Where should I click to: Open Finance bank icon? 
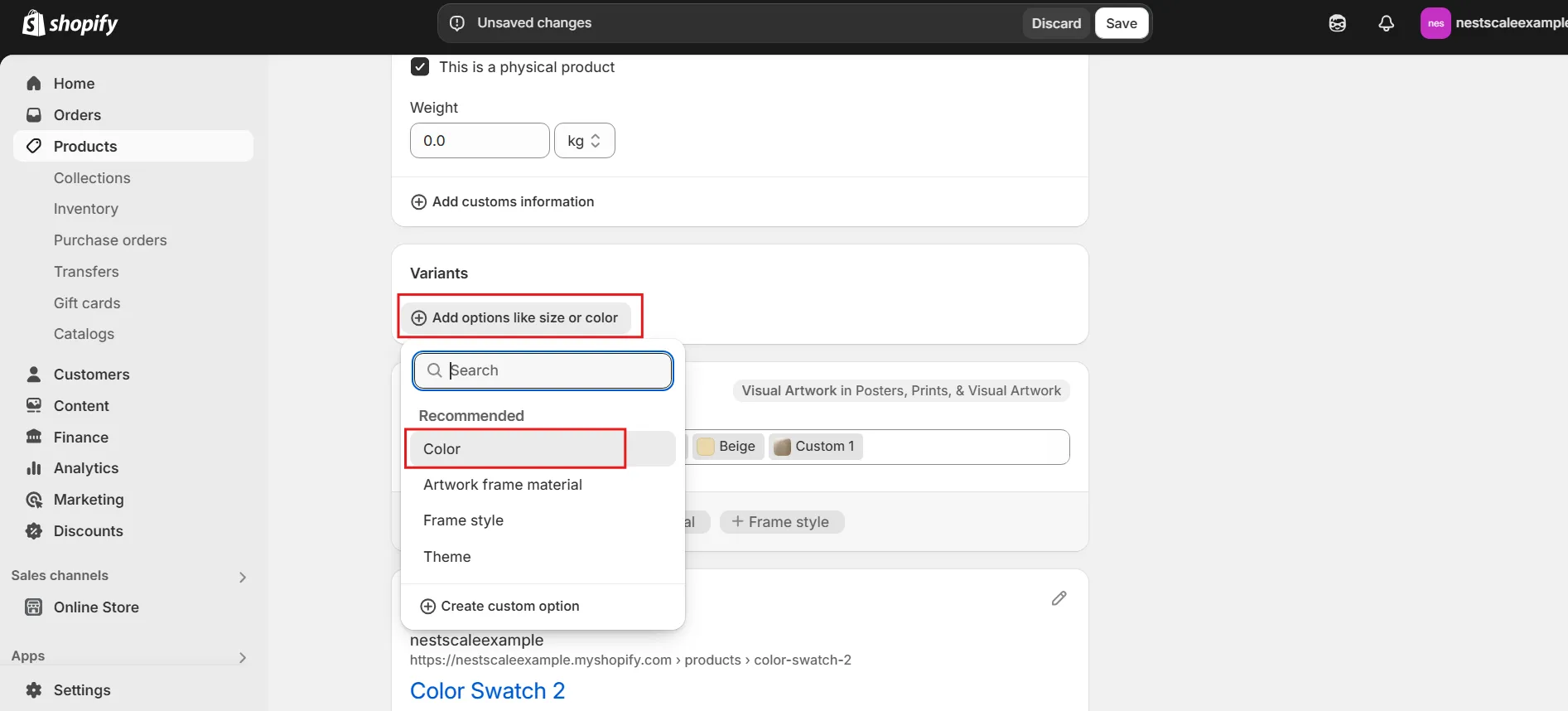(x=34, y=437)
